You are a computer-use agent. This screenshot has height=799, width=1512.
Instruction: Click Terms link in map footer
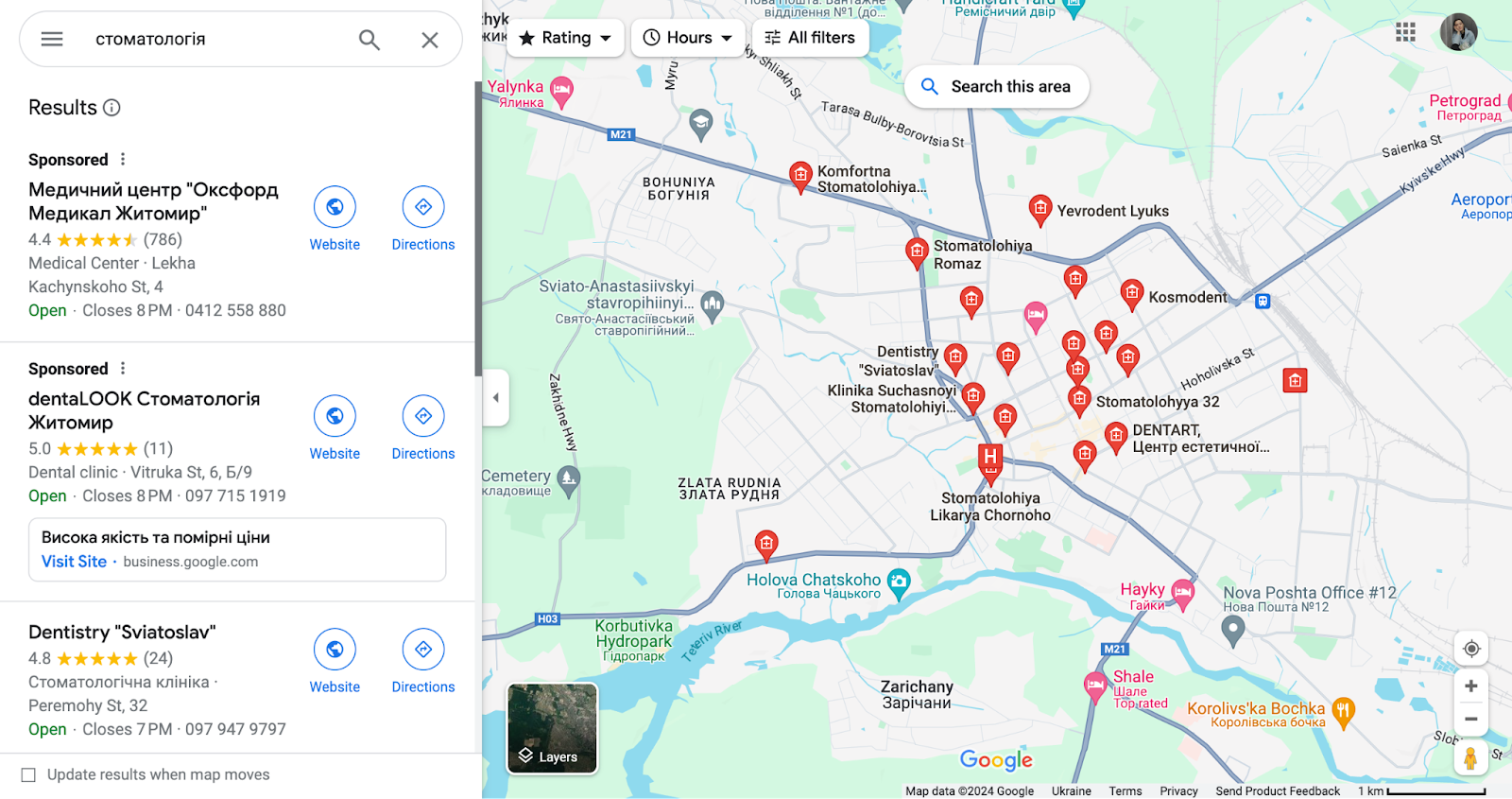pyautogui.click(x=1125, y=791)
